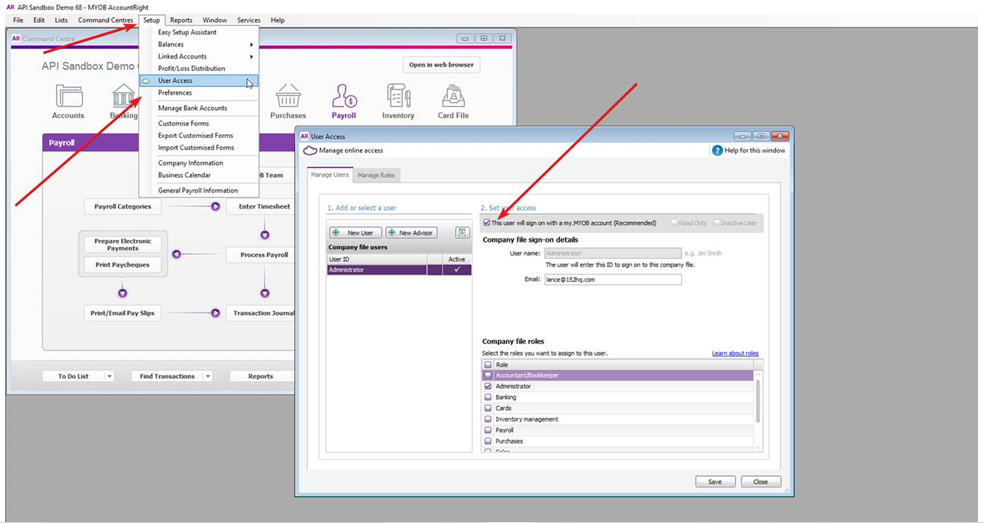Open the File menu
984x523 pixels.
(x=18, y=20)
